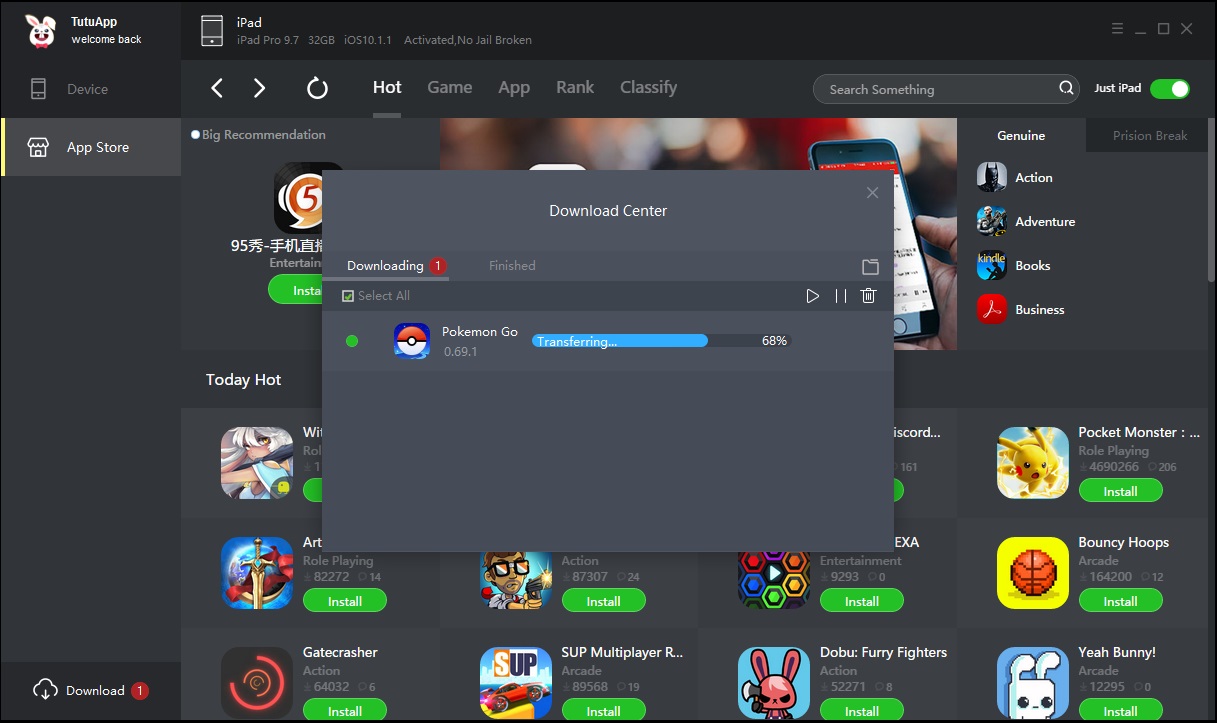Open the Pocket Monster Pikachu icon

click(x=1033, y=462)
